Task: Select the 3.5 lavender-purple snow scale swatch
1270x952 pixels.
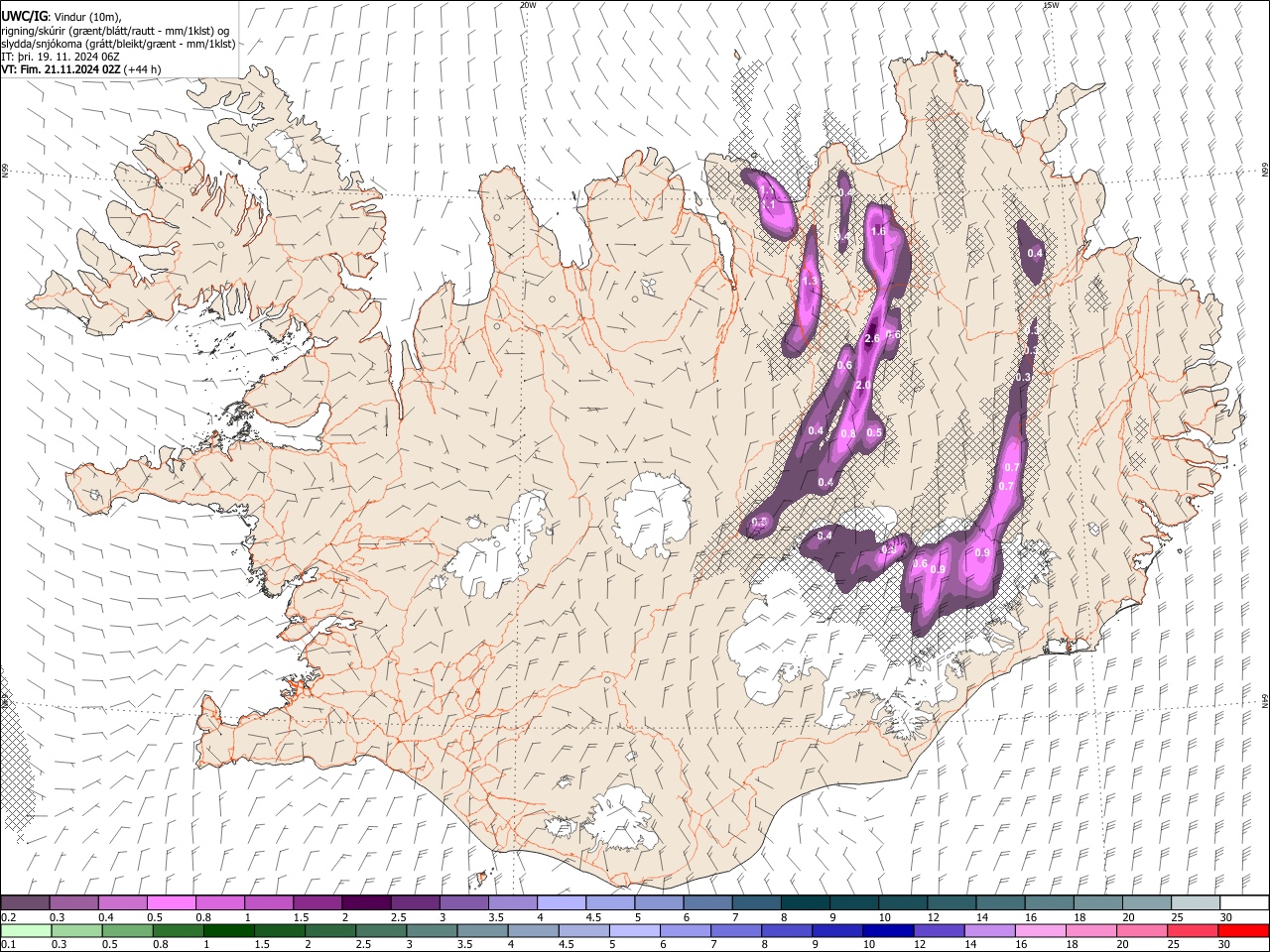Action: [512, 902]
